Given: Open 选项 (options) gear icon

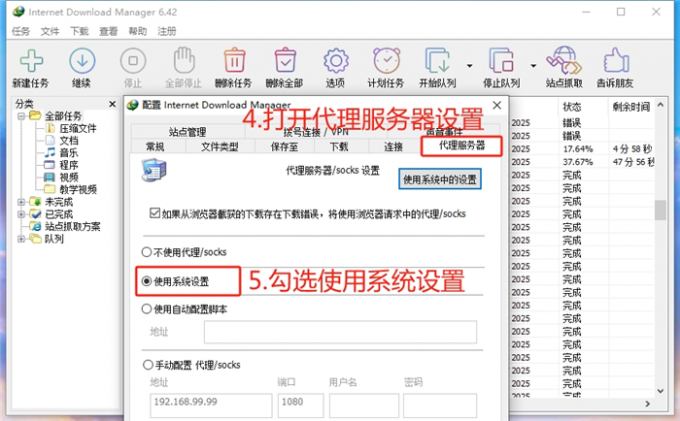Looking at the screenshot, I should pyautogui.click(x=336, y=61).
